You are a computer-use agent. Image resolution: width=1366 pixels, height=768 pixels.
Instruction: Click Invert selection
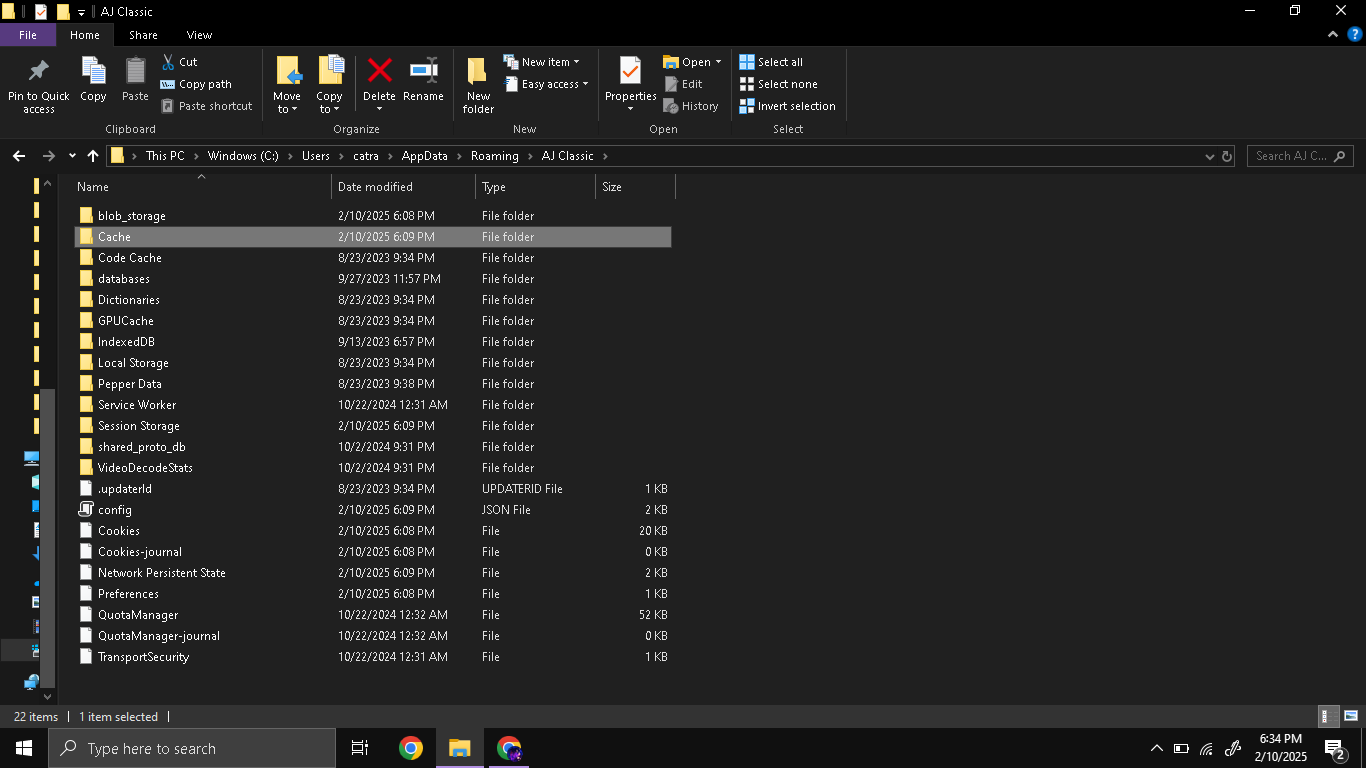click(787, 106)
